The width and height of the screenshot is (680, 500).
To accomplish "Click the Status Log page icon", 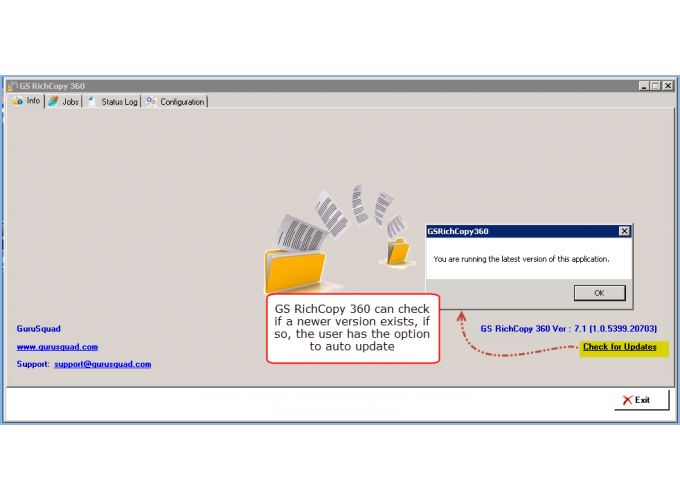I will (x=91, y=101).
